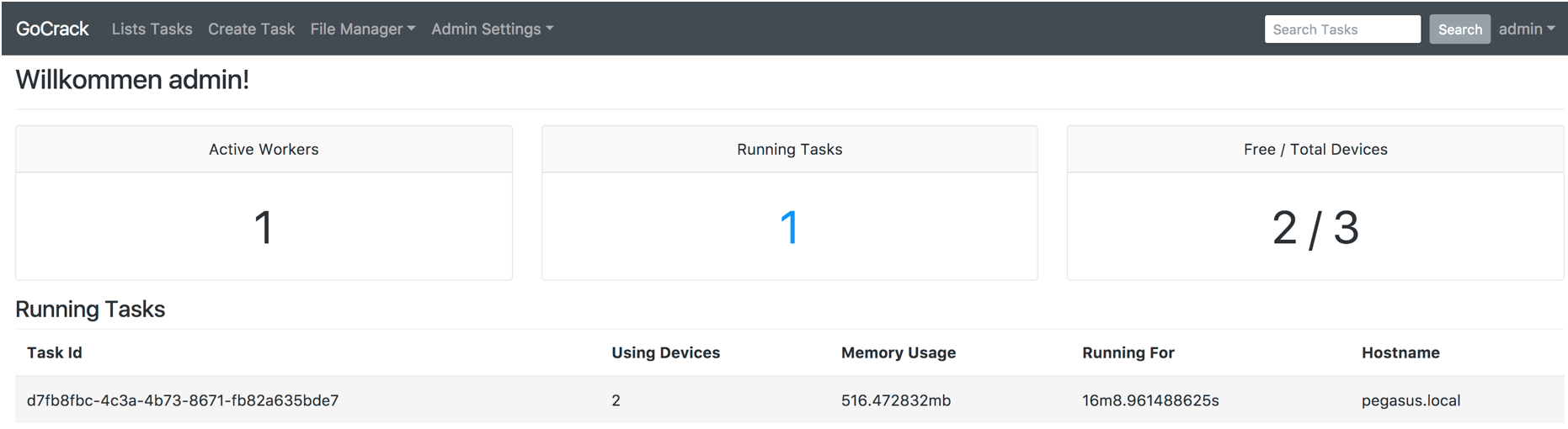Click the Active Workers count value
The height and width of the screenshot is (429, 1568).
coord(264,228)
